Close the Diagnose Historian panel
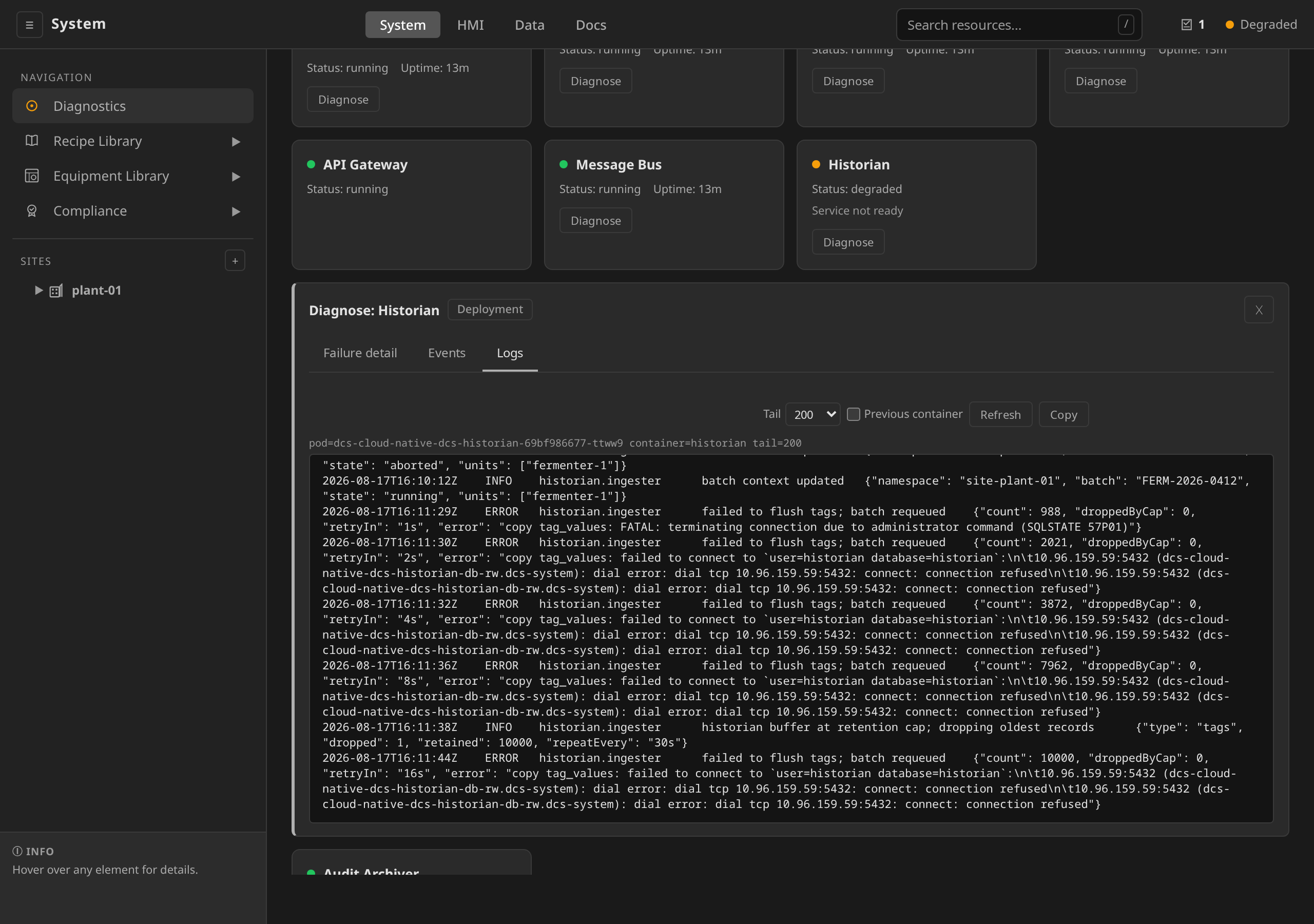The width and height of the screenshot is (1314, 924). (x=1259, y=310)
